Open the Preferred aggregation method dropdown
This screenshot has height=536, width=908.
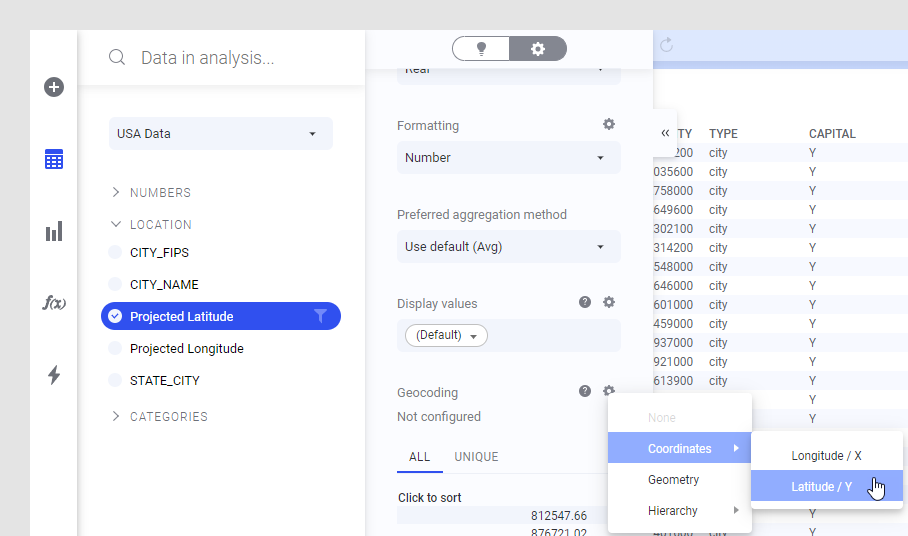508,247
